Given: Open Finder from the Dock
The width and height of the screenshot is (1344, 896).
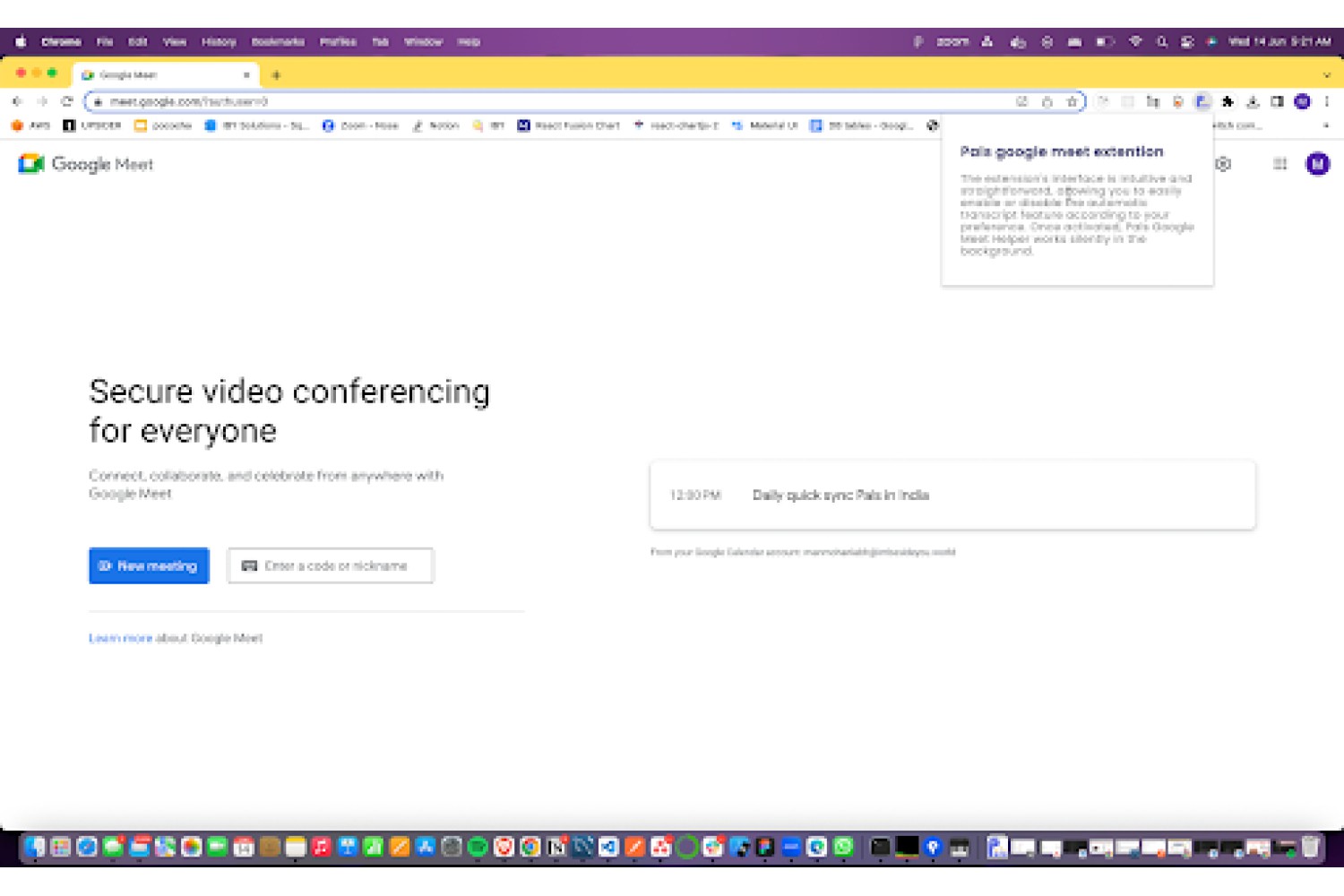Looking at the screenshot, I should point(35,847).
